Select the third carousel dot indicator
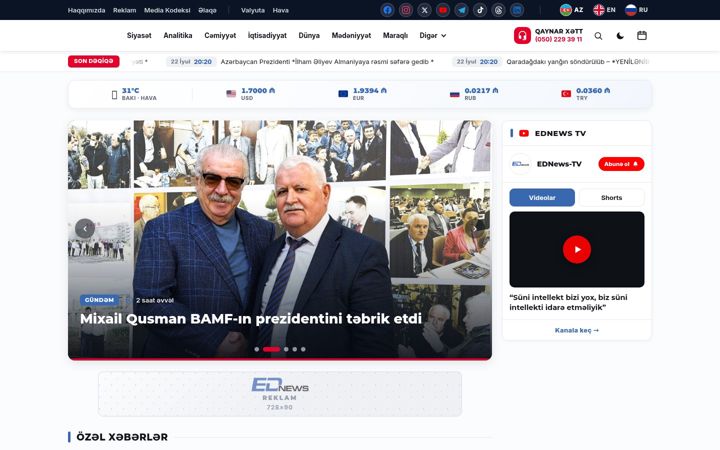720x450 pixels. pos(286,349)
